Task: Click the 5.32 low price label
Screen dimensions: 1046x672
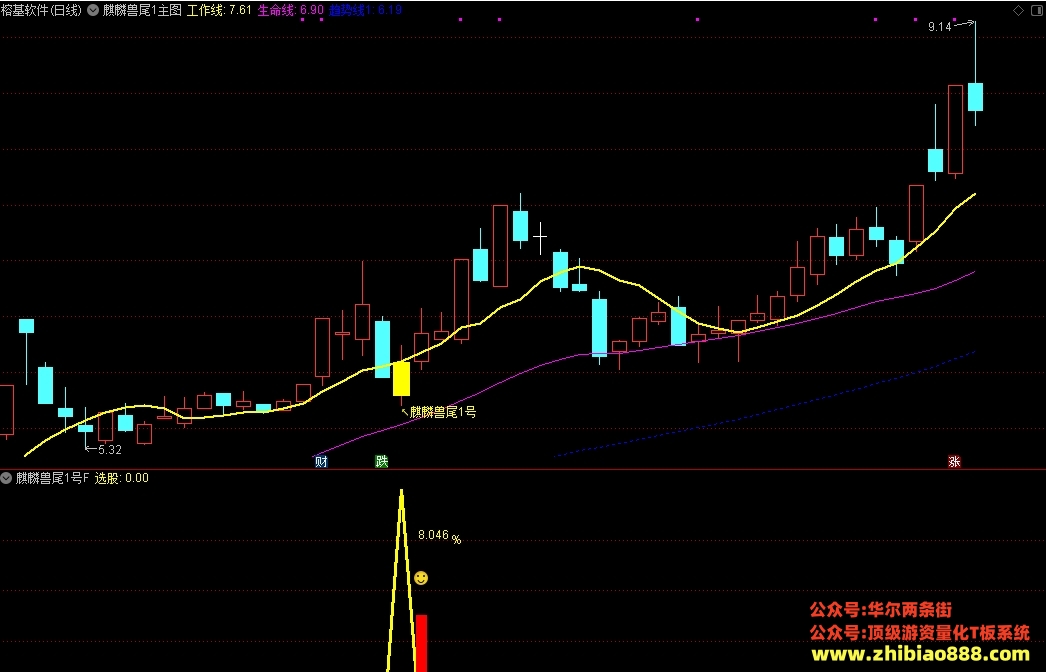Action: (x=110, y=450)
